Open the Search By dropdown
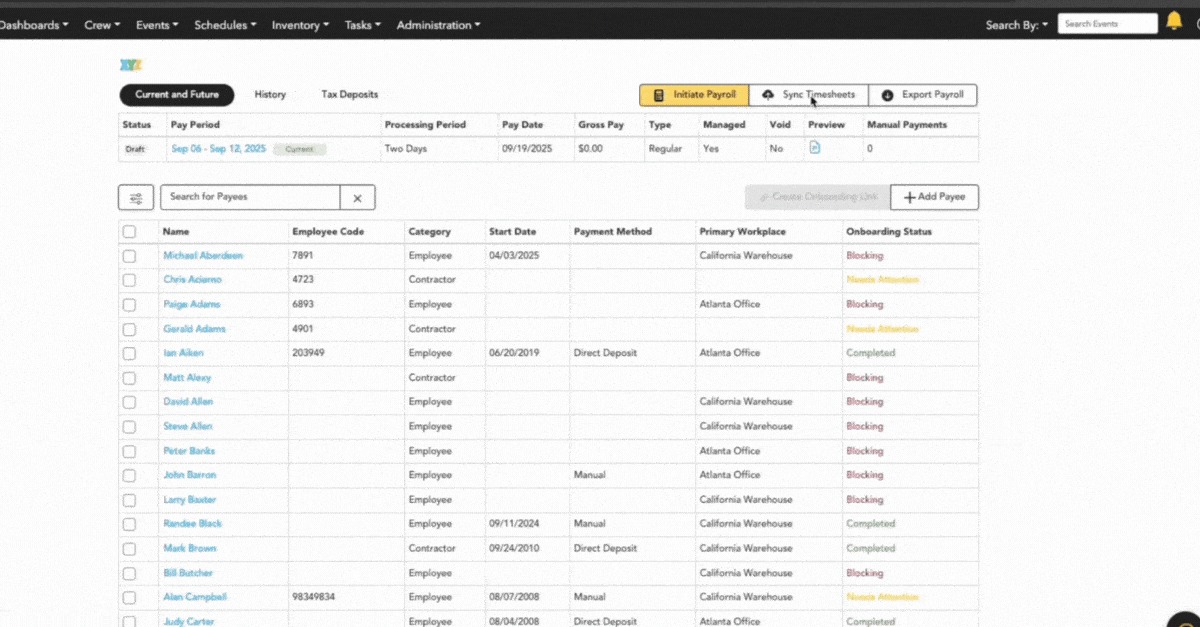The image size is (1200, 627). 1016,25
